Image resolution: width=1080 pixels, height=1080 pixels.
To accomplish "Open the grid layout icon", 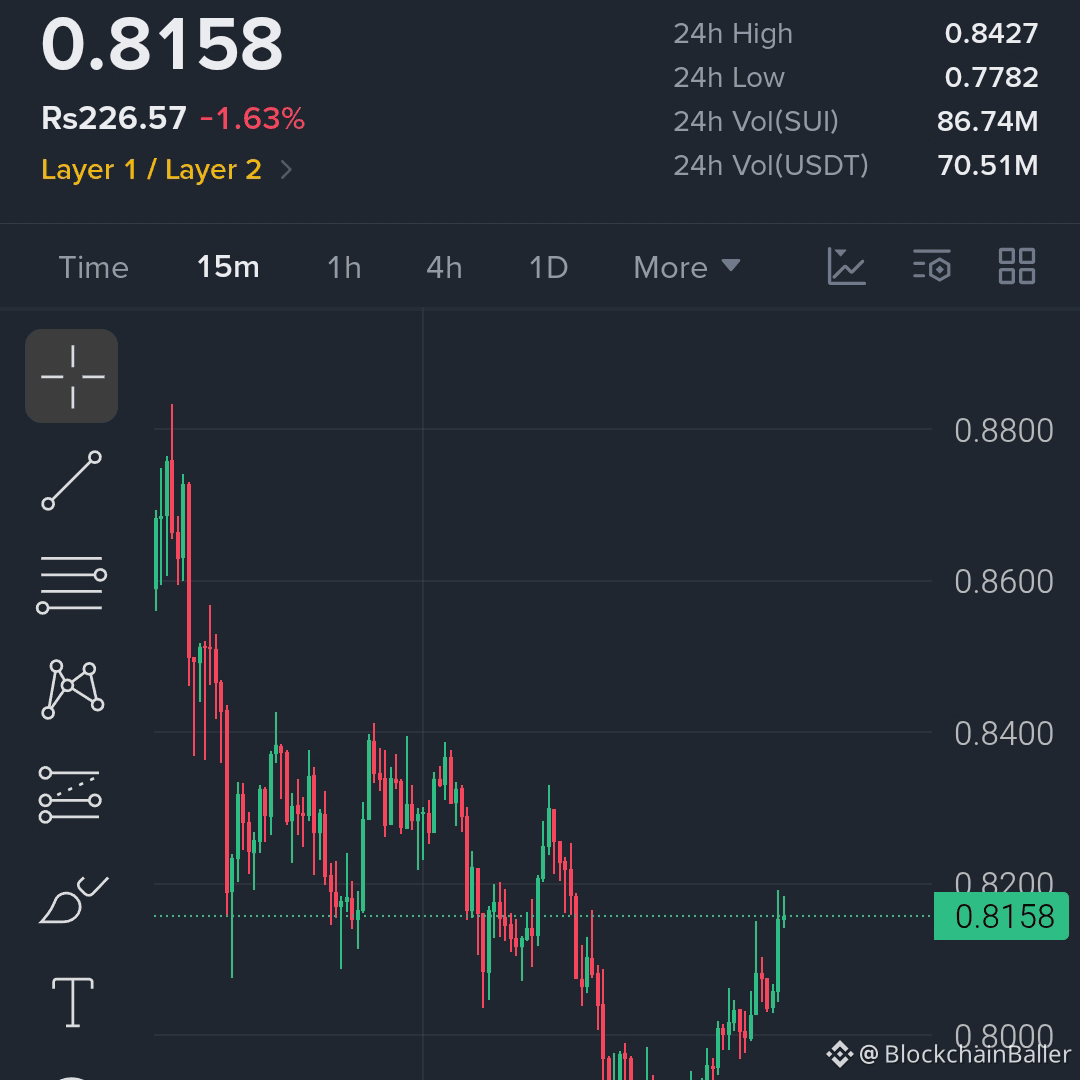I will click(x=1017, y=266).
